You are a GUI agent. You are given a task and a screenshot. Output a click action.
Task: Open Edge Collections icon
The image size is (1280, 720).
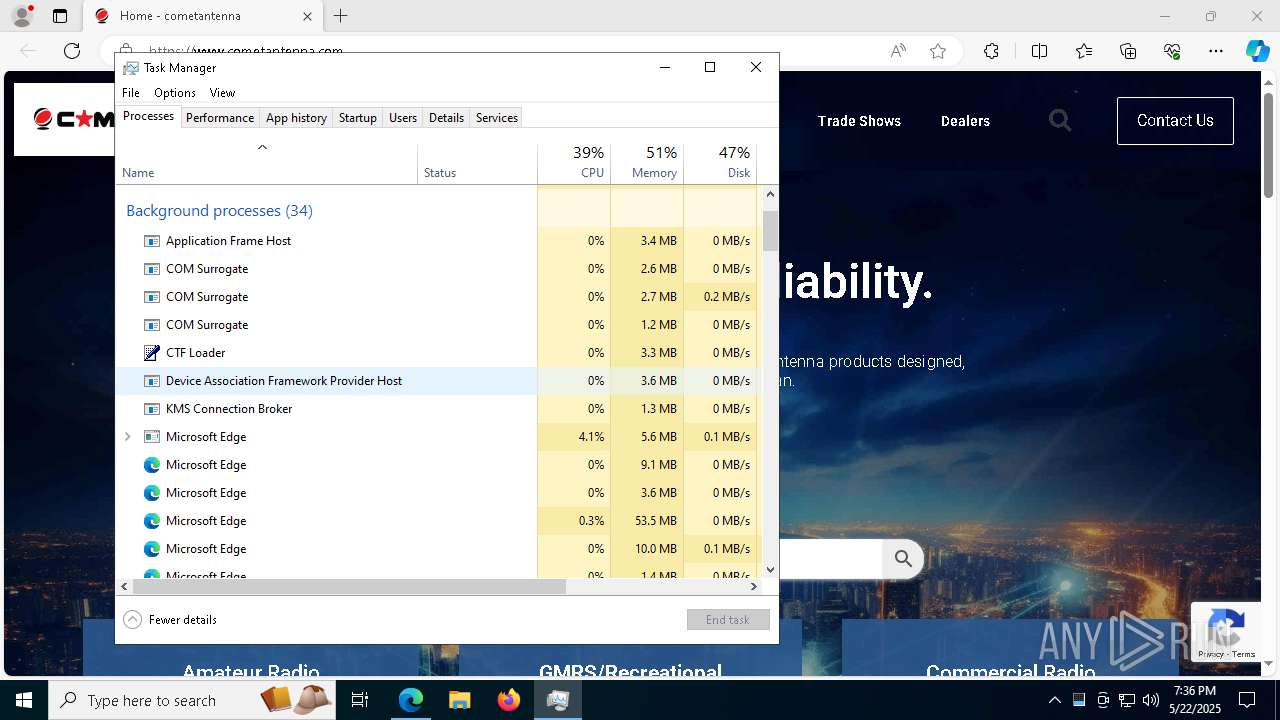[x=1128, y=51]
